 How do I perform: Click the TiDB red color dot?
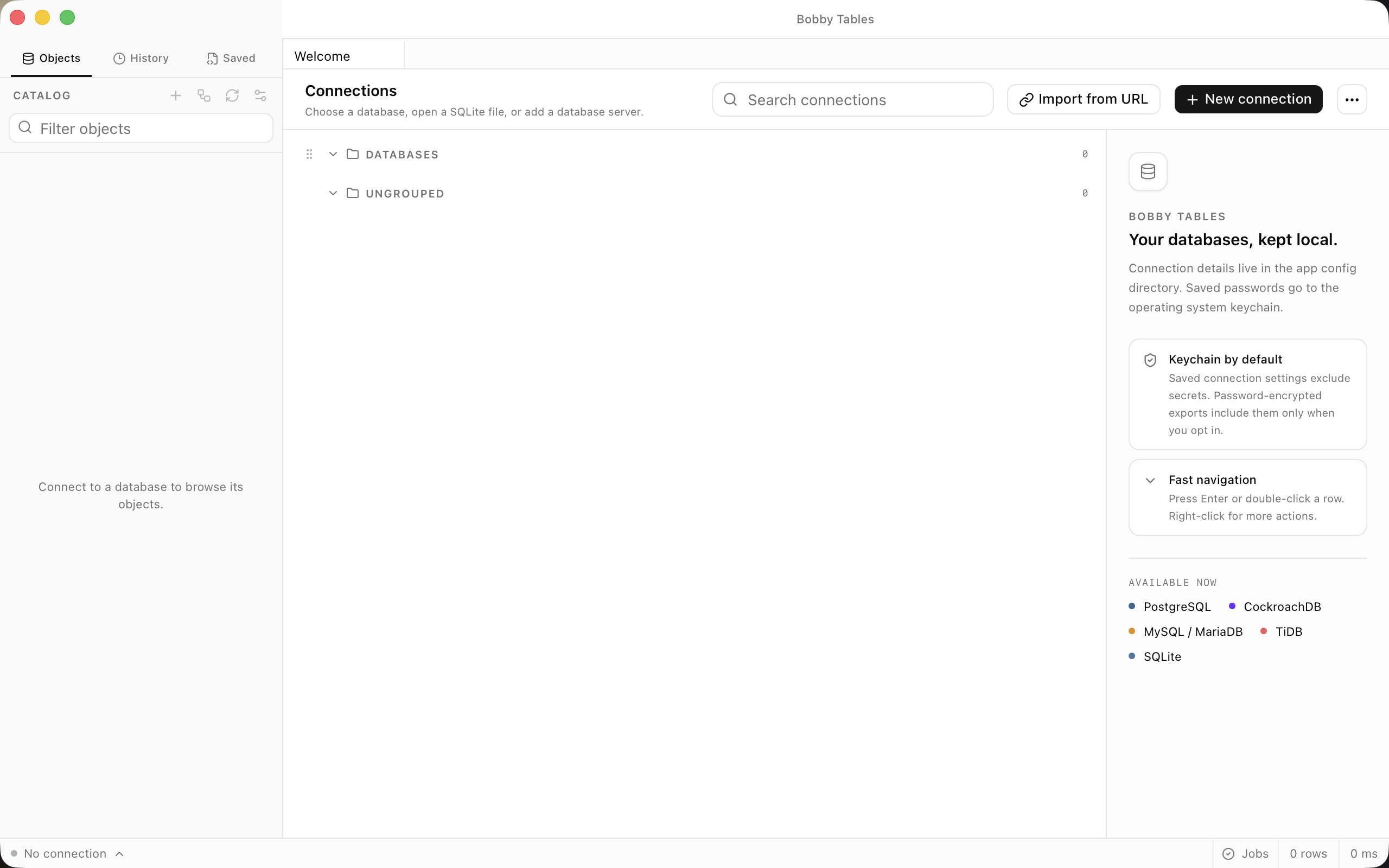(x=1263, y=631)
